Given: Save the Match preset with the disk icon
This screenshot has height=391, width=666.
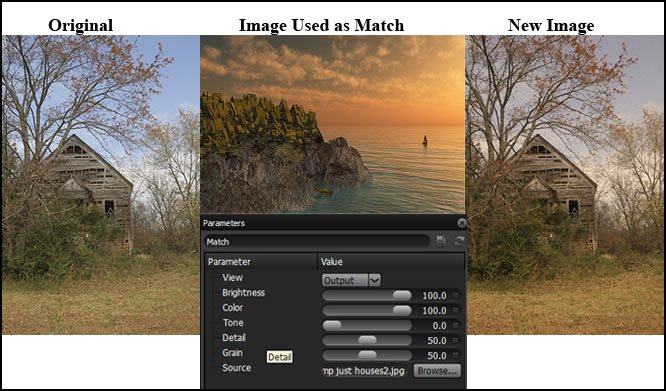Looking at the screenshot, I should (x=440, y=241).
